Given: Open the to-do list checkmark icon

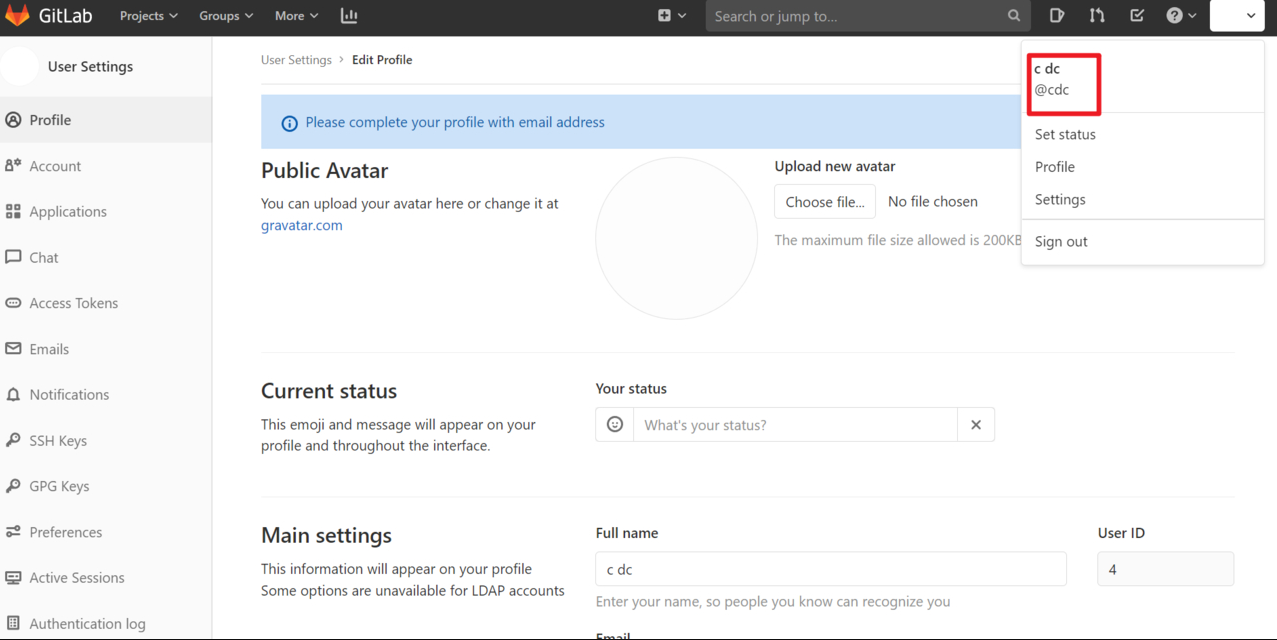Looking at the screenshot, I should coord(1137,16).
